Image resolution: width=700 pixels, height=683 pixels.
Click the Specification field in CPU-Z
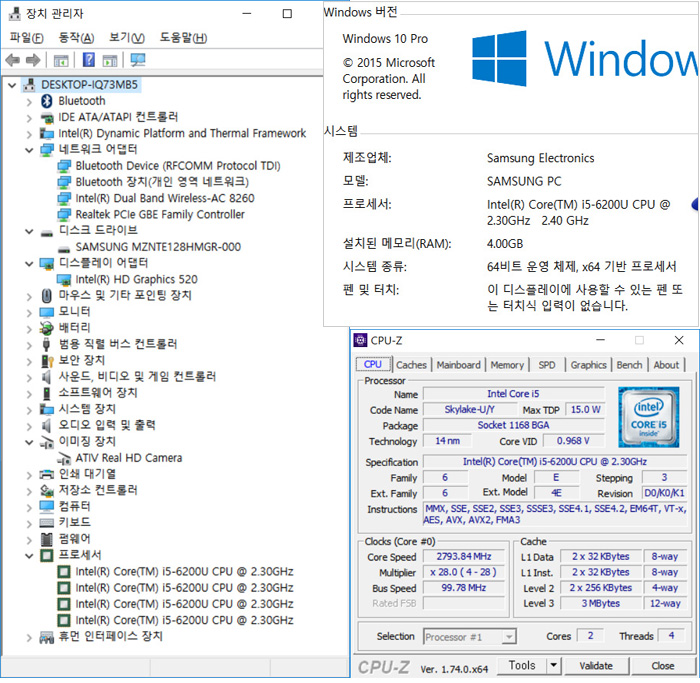point(555,462)
